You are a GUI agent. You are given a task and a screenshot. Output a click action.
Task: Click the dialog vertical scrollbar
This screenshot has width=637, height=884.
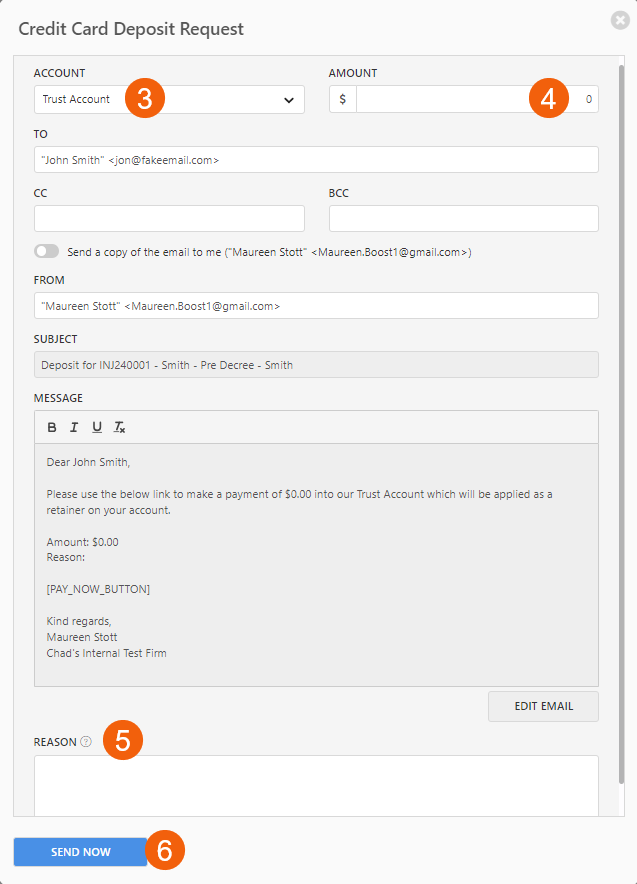click(x=620, y=400)
